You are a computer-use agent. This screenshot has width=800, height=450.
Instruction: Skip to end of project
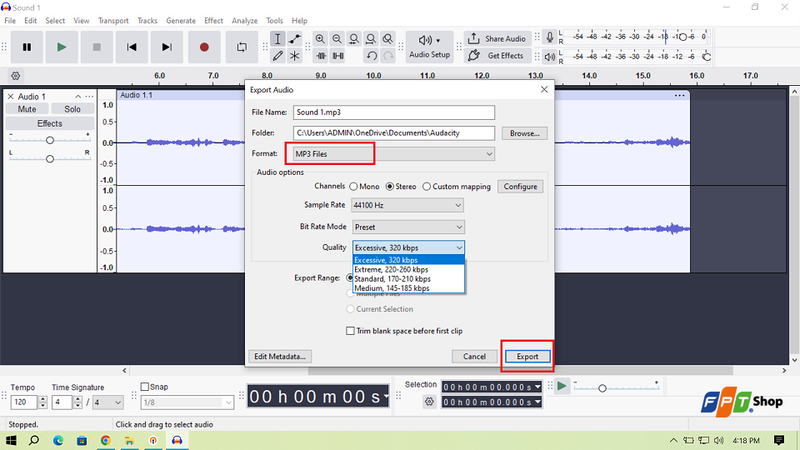[x=166, y=47]
